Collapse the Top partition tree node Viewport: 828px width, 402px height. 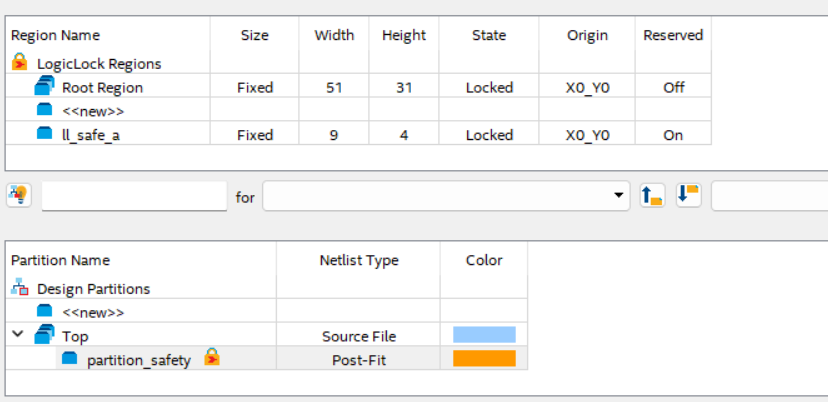pos(18,335)
